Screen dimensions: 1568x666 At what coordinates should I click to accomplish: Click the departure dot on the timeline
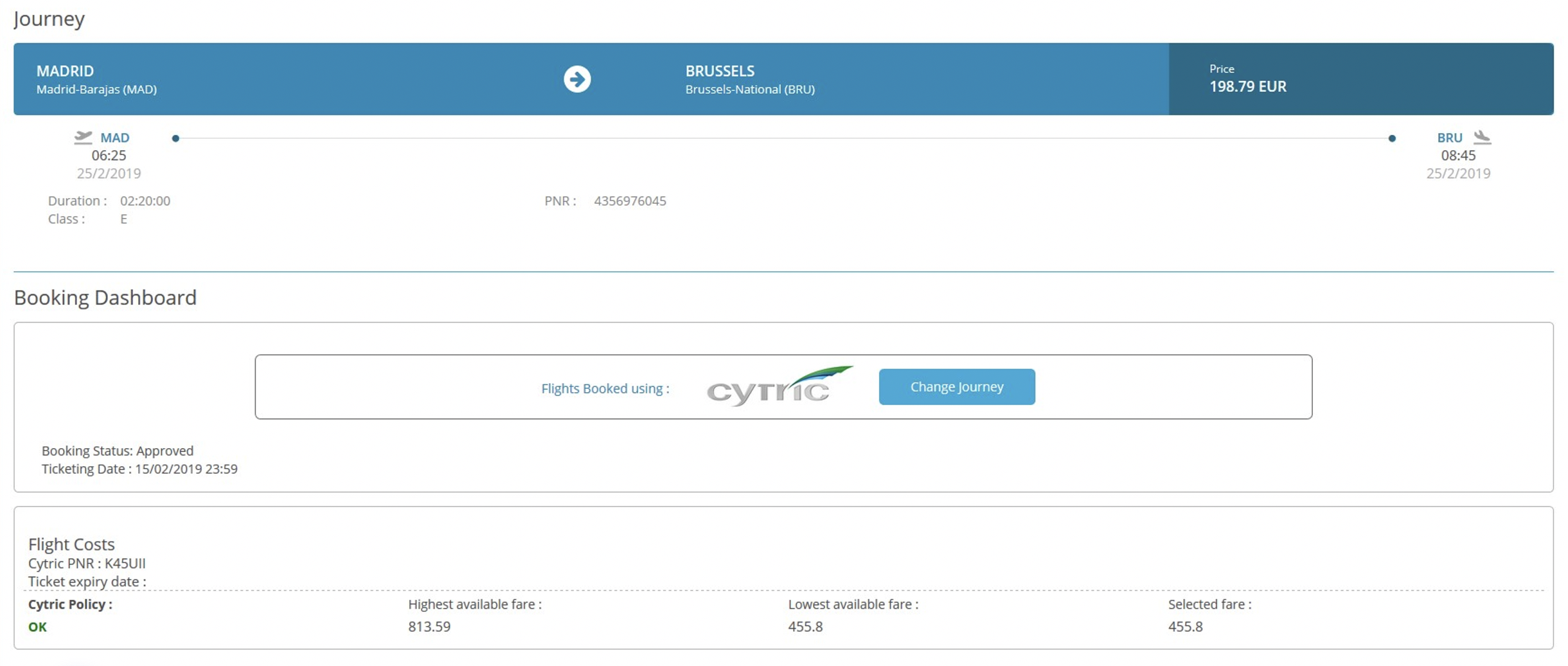coord(175,138)
